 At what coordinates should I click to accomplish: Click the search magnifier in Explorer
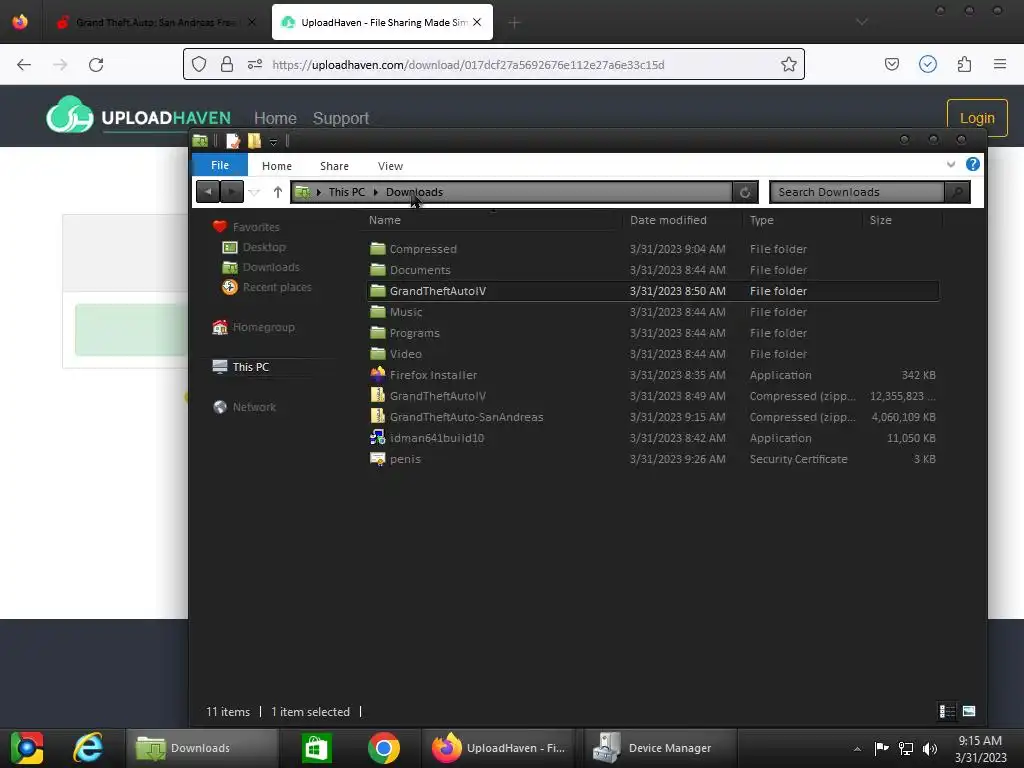[x=957, y=192]
